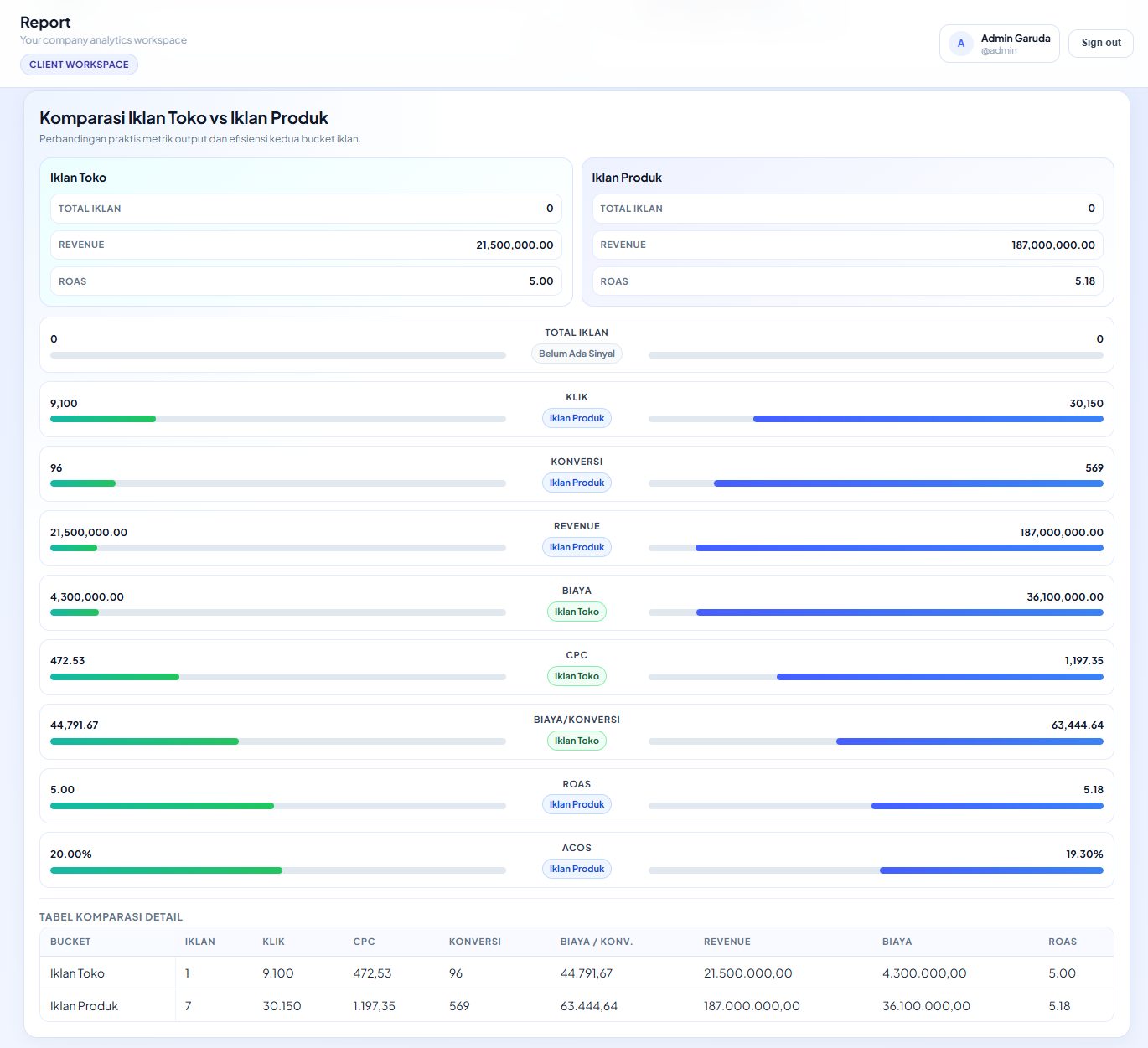
Task: Click the Iklan Toko winner label under BIAYA/KONVERSI
Action: [577, 741]
